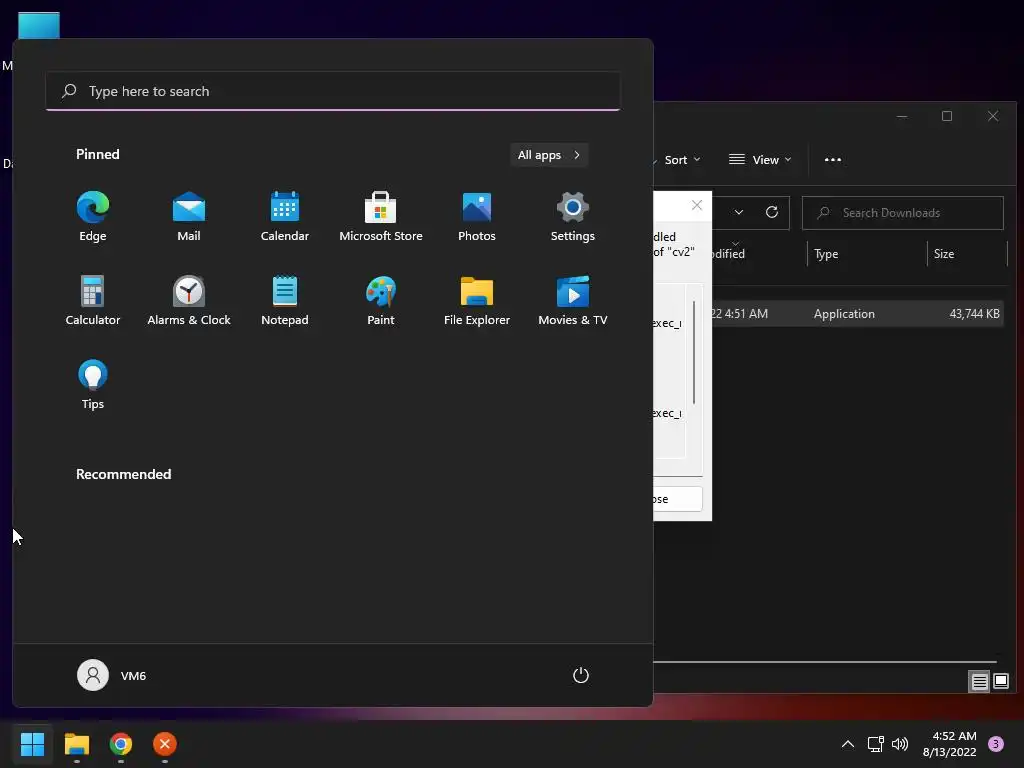Show All apps list
This screenshot has height=768, width=1024.
click(549, 155)
